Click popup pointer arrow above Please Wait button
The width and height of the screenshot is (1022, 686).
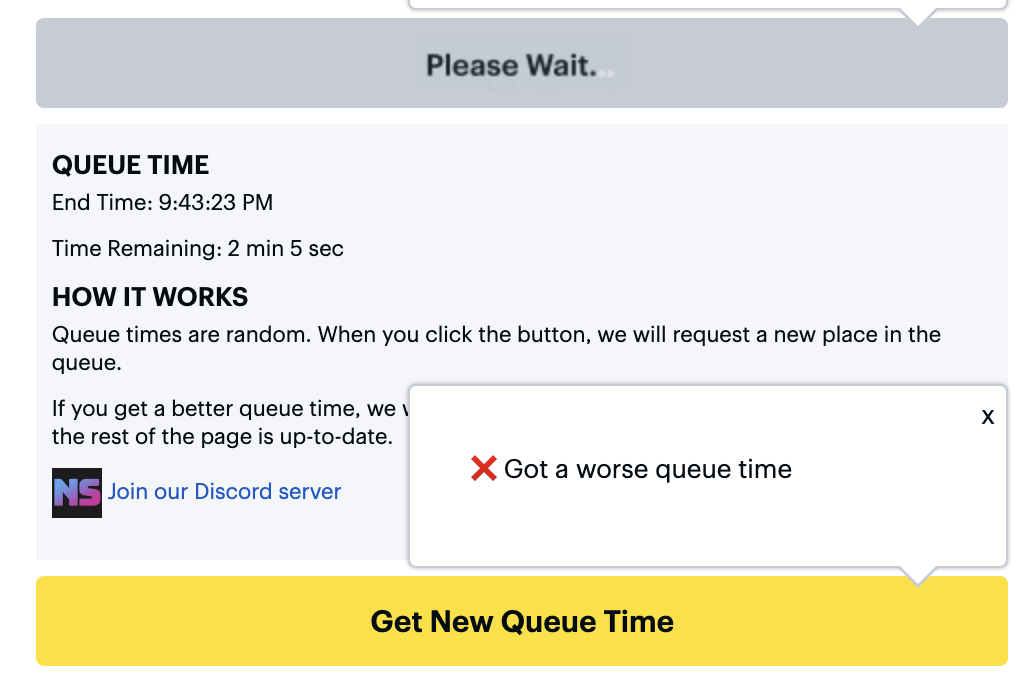[x=918, y=17]
